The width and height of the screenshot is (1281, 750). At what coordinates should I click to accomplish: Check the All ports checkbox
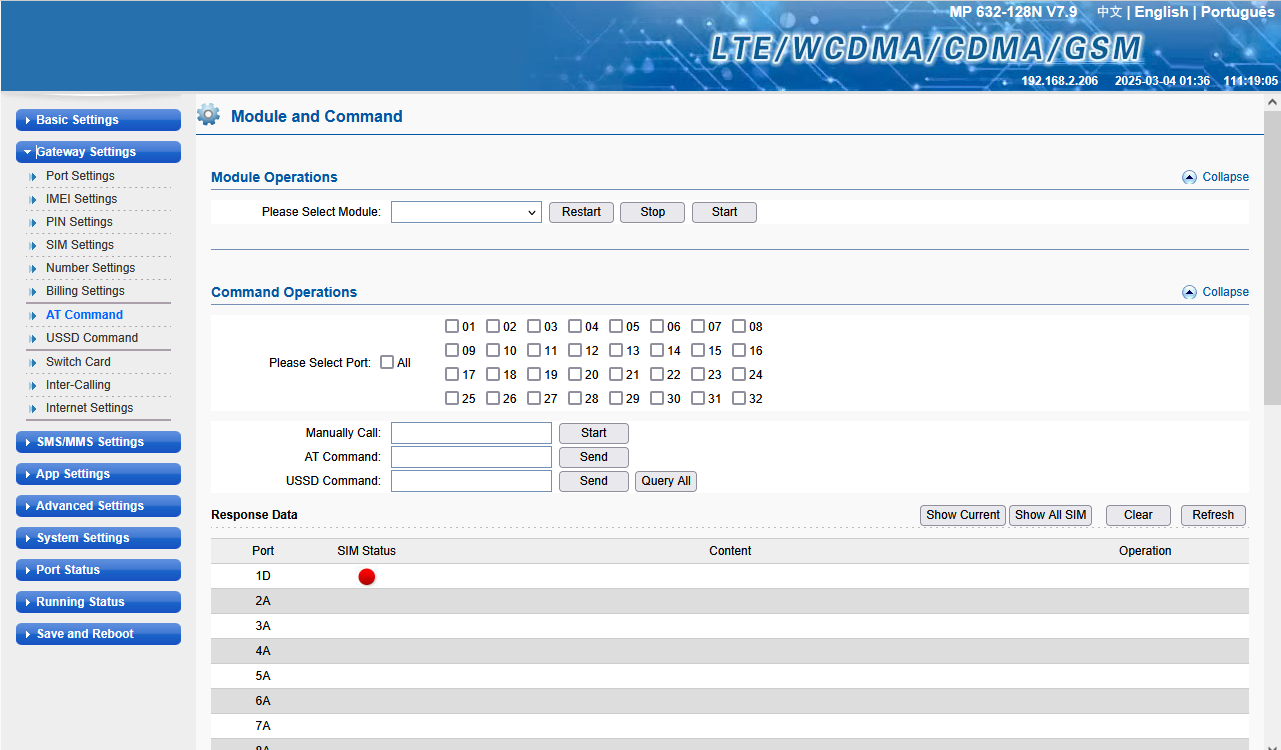[387, 363]
